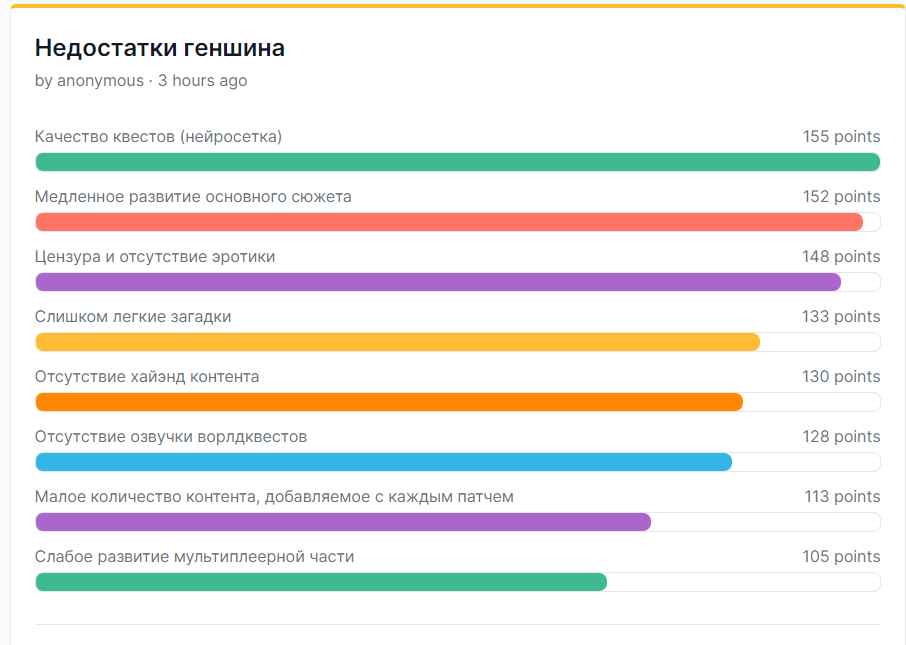Click the green bar for мультиплеерной части
This screenshot has width=906, height=645.
(x=321, y=583)
